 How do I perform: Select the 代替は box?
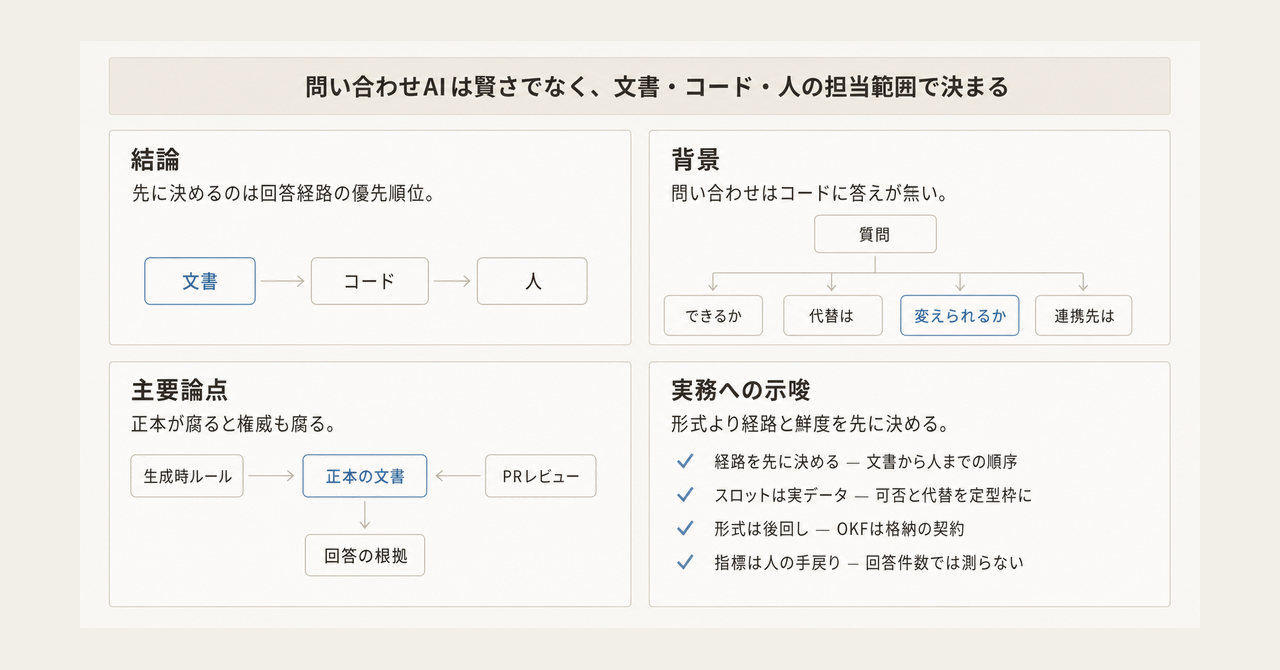[x=832, y=315]
